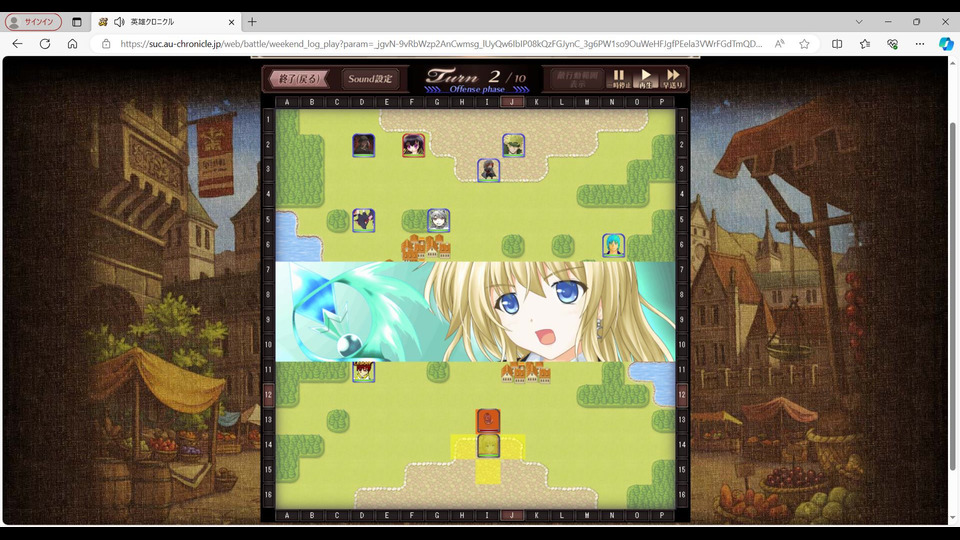Start playback with the 再生 play button
The image size is (960, 540).
646,78
